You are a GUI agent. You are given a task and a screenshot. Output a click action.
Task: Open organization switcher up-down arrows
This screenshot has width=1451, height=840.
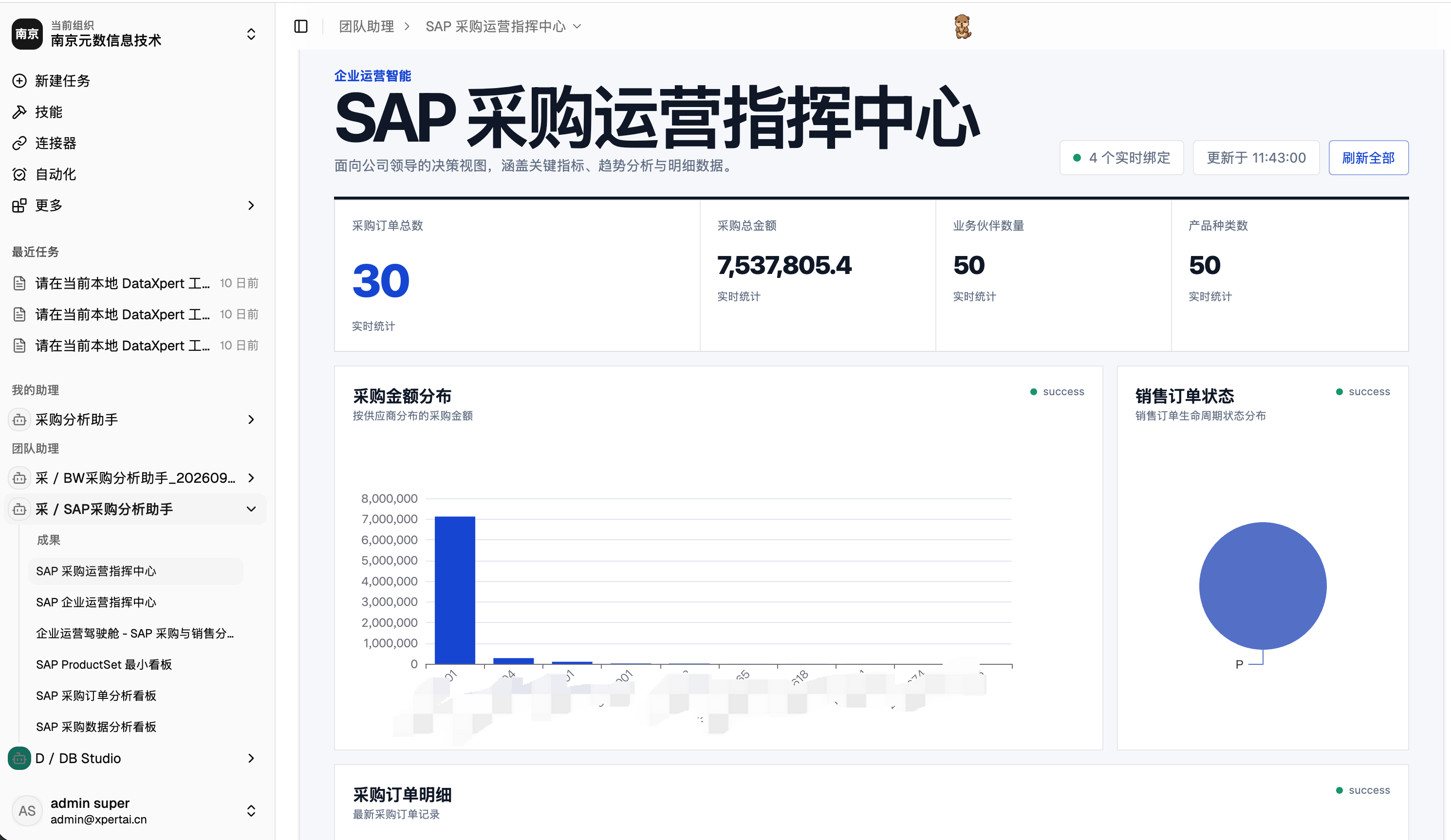(x=251, y=34)
